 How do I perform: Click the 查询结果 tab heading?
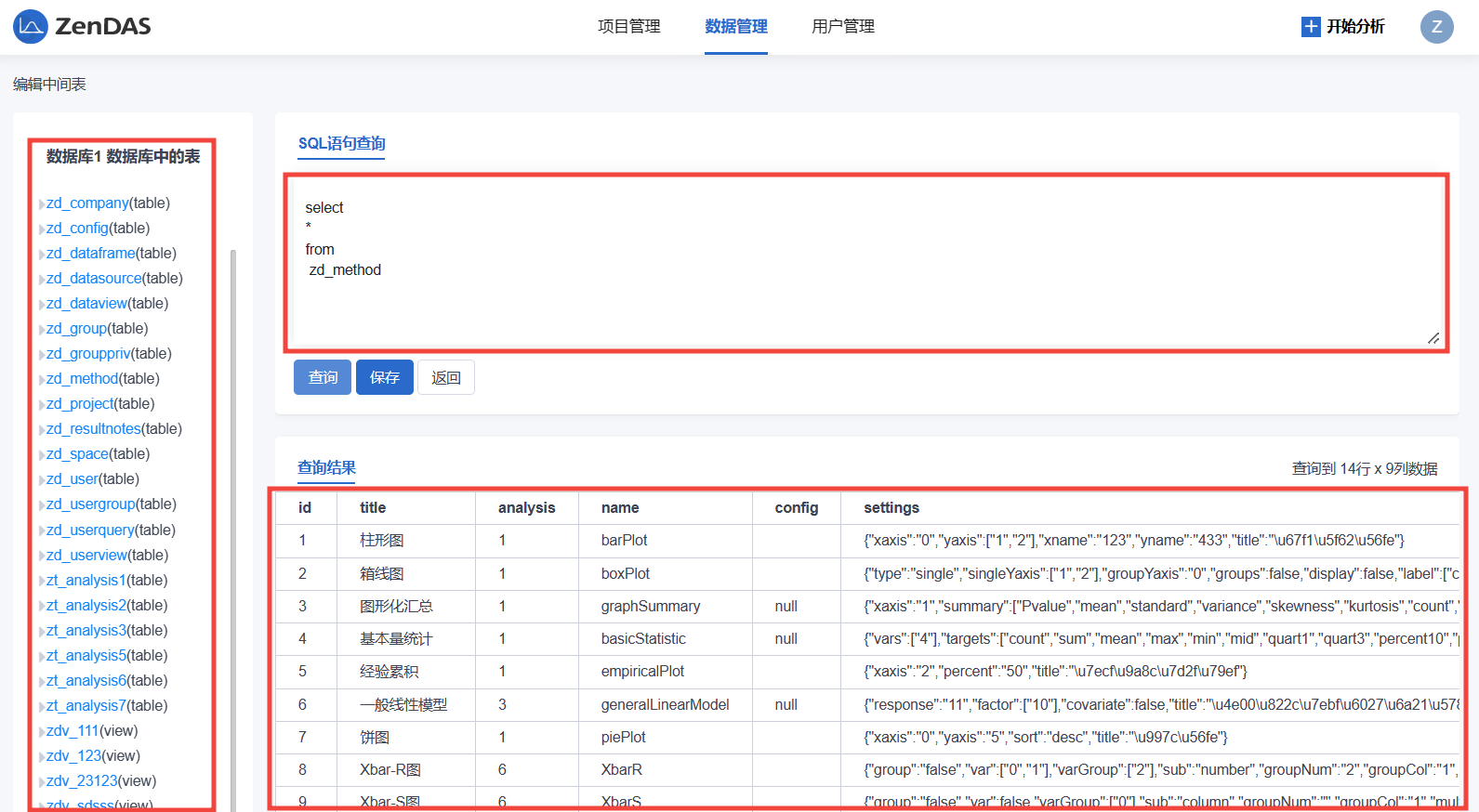(326, 468)
